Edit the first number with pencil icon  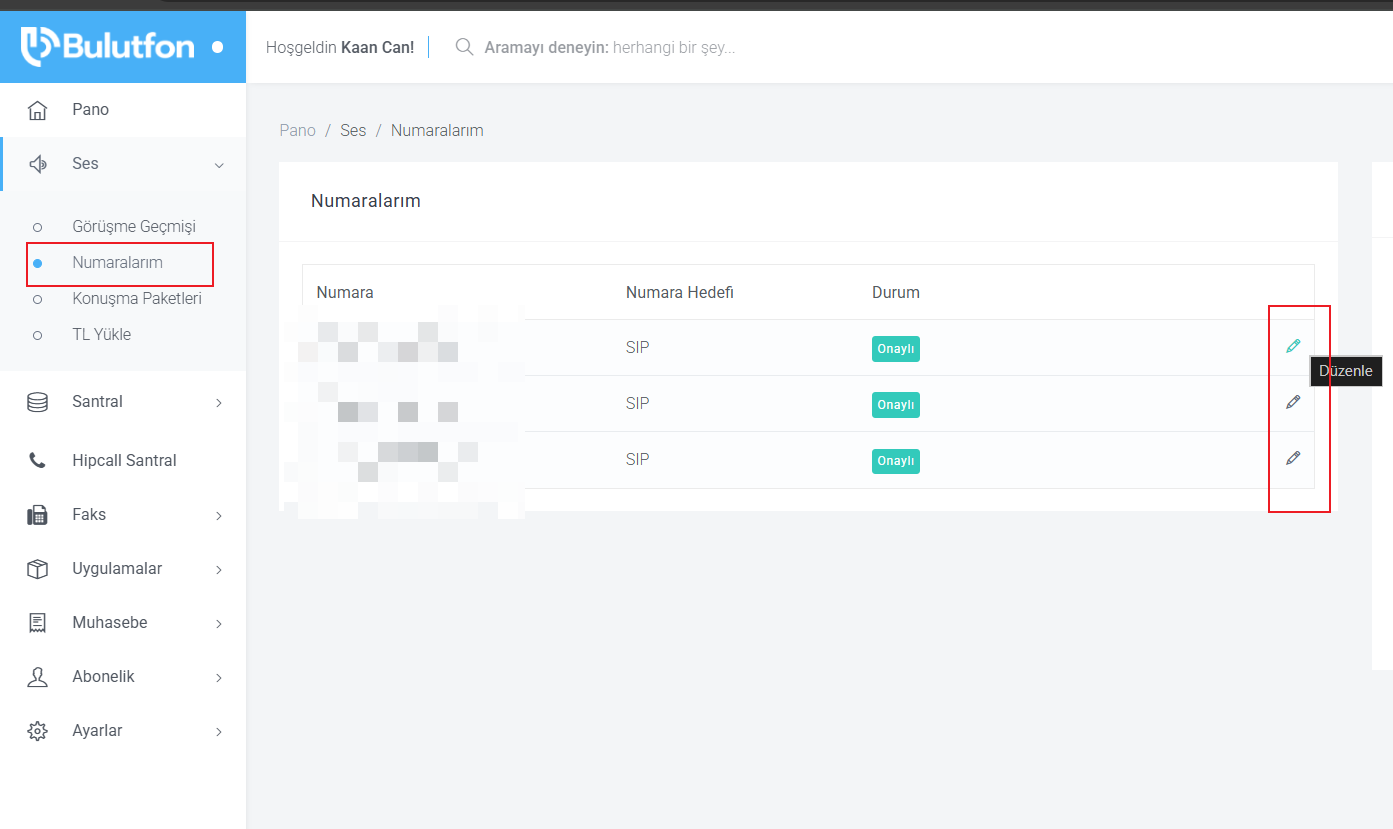[x=1293, y=346]
